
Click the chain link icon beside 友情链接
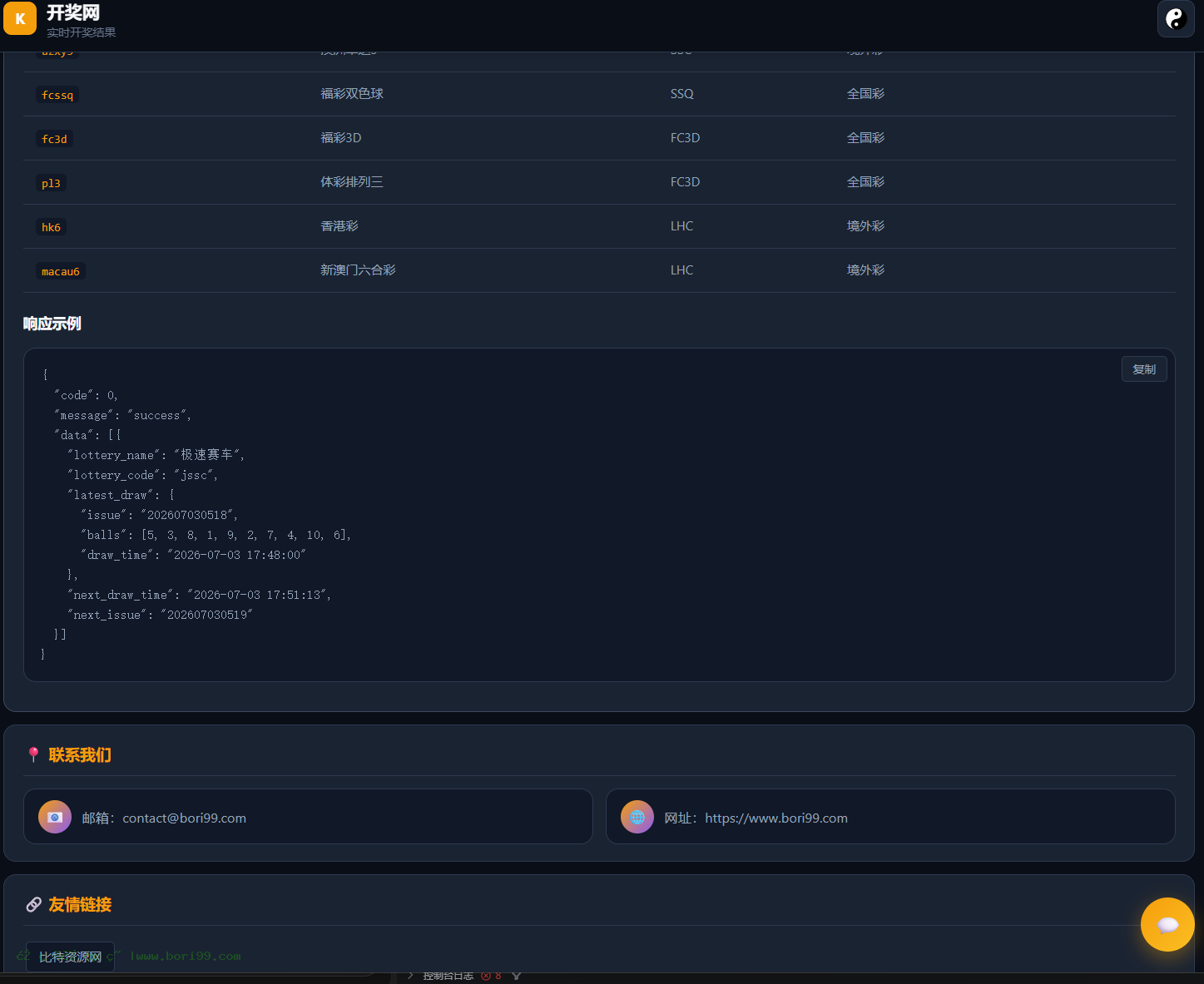click(33, 905)
